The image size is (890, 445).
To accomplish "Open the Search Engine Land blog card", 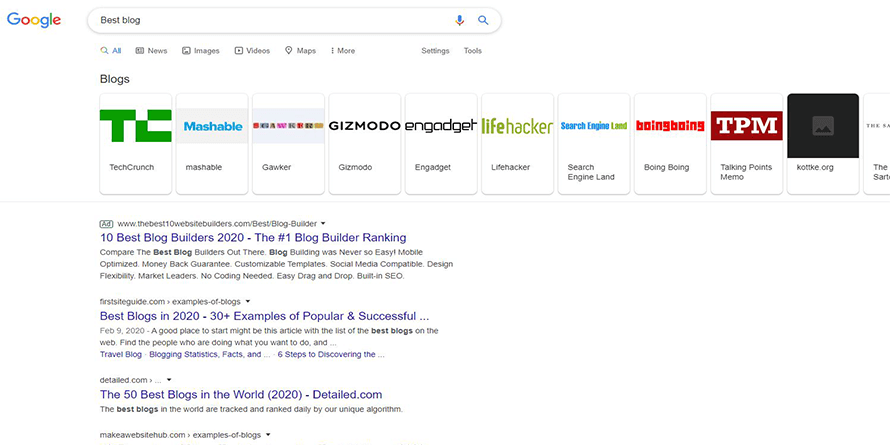I will coord(594,144).
